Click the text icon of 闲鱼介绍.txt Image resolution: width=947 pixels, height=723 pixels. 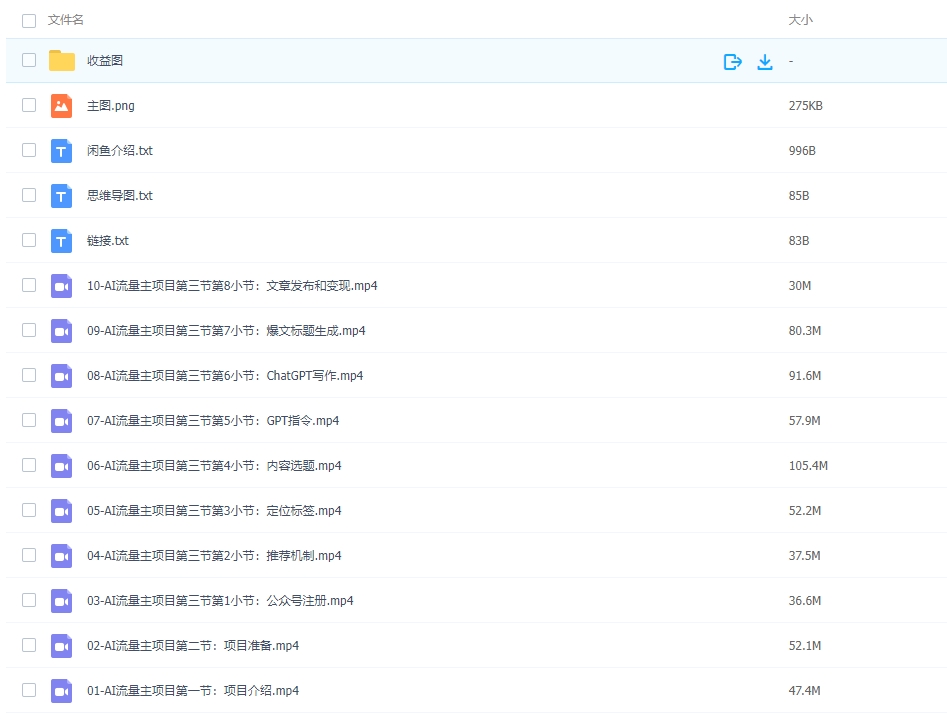61,150
